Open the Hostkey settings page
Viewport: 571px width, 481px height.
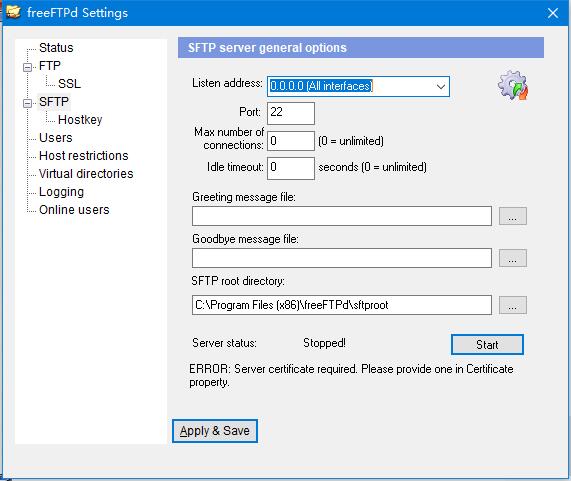[x=80, y=119]
